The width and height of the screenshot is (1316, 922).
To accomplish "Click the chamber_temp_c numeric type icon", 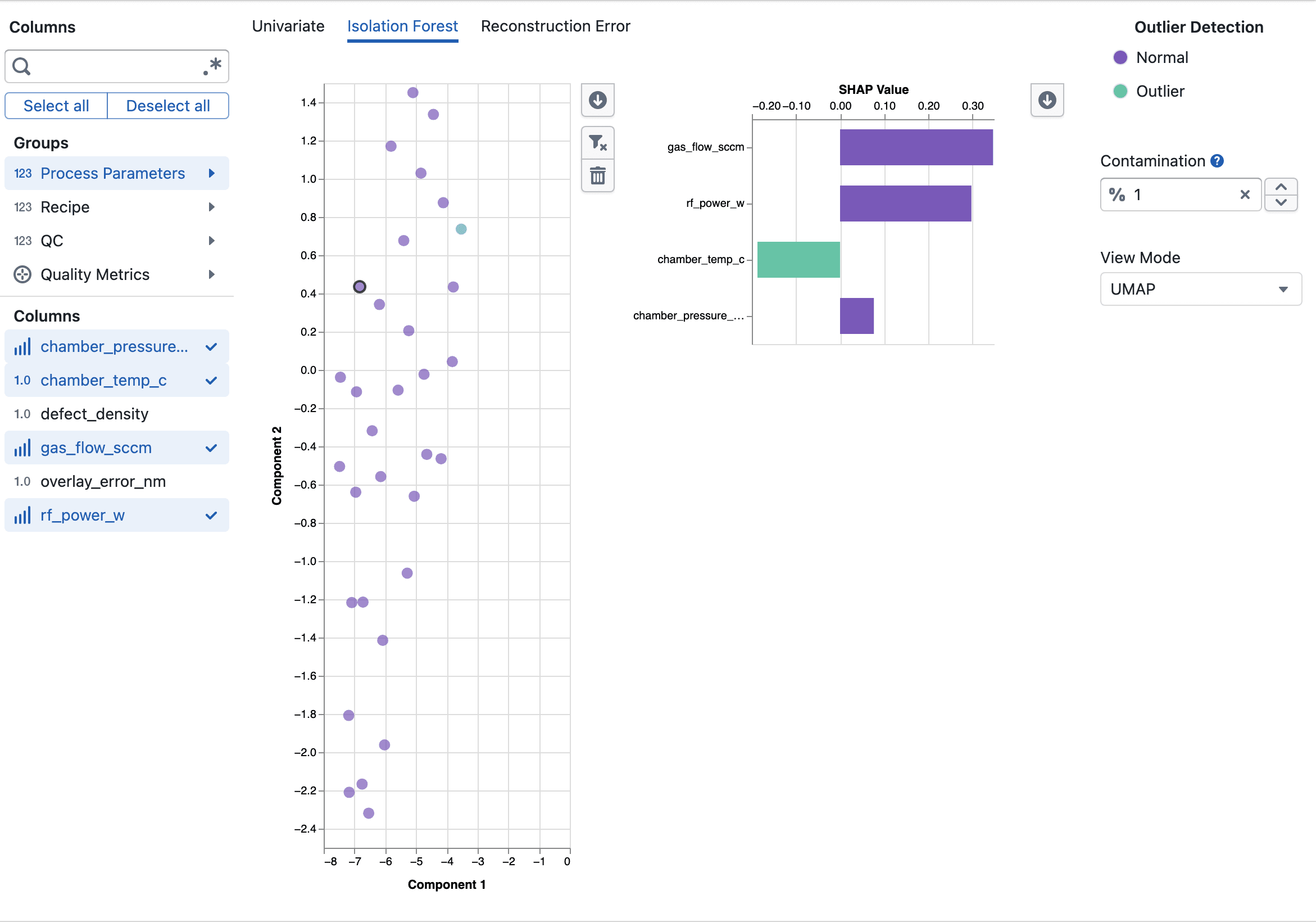I will click(22, 380).
